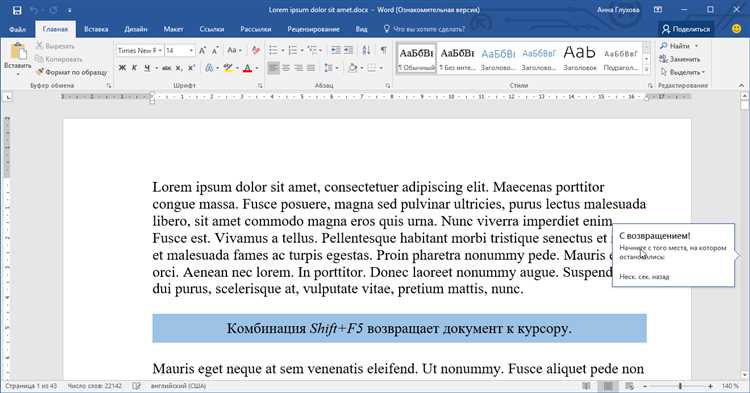Toggle underline Ч formatting

point(147,68)
